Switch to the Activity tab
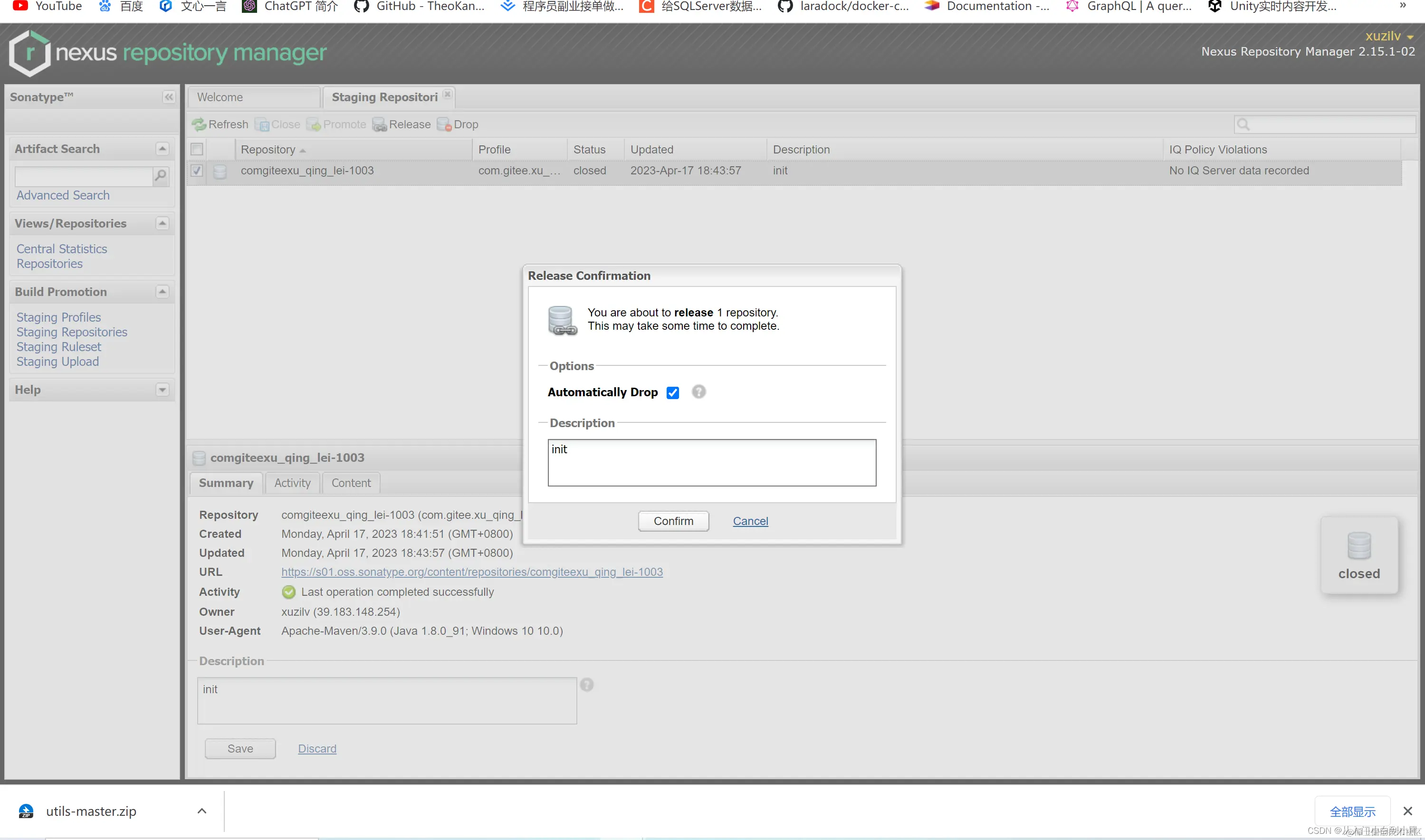The width and height of the screenshot is (1425, 840). [x=293, y=483]
